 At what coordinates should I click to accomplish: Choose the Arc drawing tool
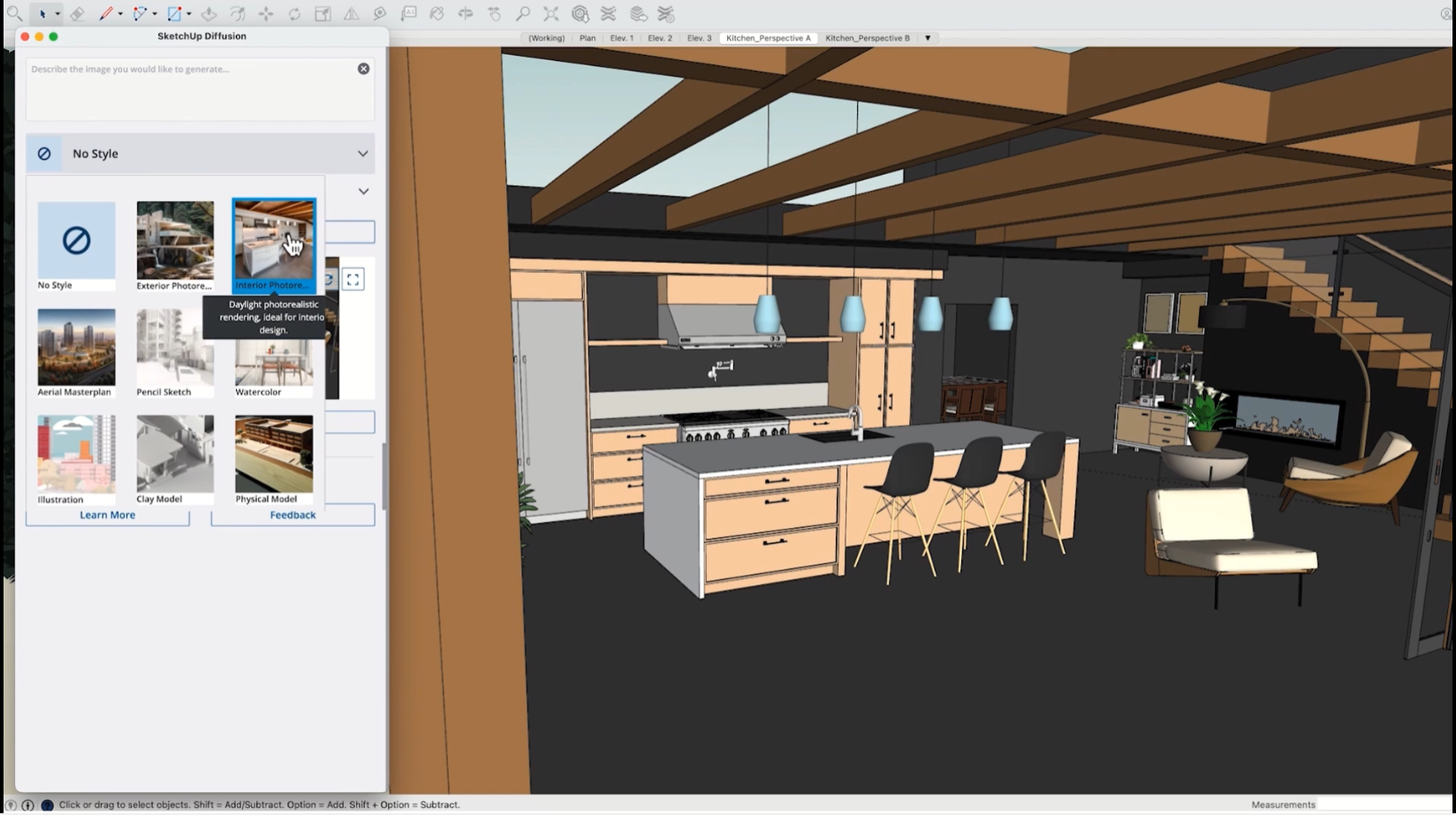pyautogui.click(x=141, y=14)
